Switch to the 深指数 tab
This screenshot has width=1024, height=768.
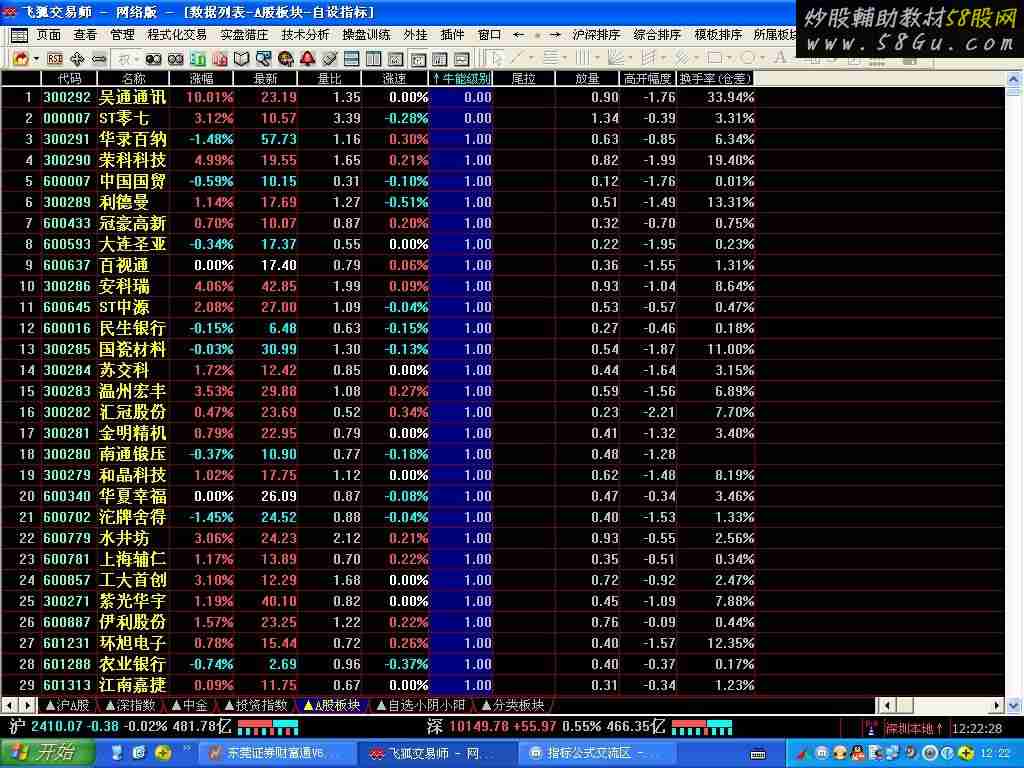[x=130, y=705]
